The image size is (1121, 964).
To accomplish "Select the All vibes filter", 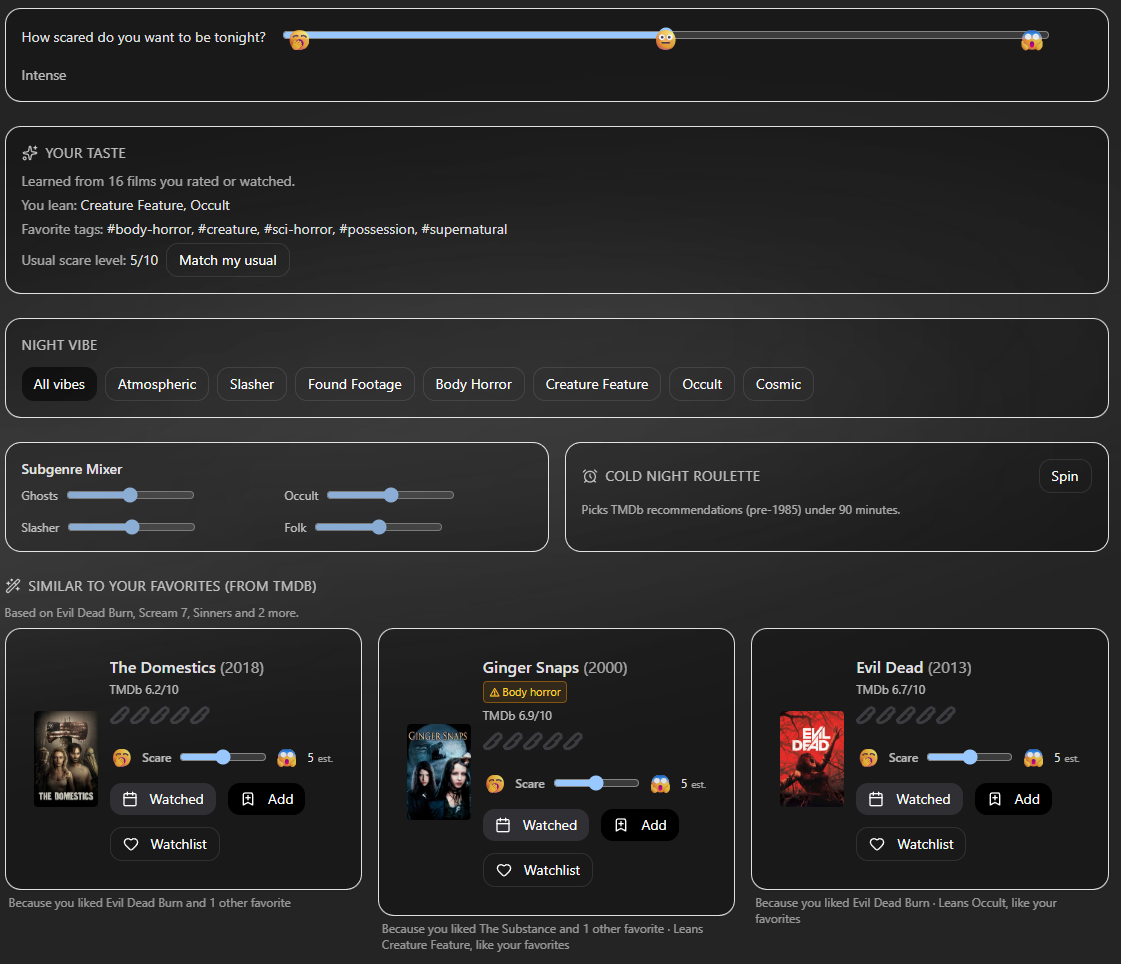I will coord(59,384).
